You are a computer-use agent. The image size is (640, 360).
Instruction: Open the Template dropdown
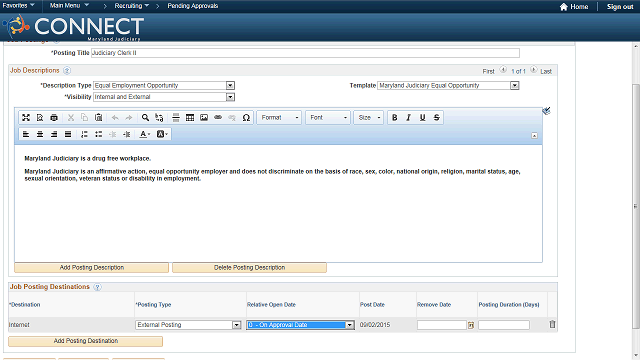[x=515, y=85]
